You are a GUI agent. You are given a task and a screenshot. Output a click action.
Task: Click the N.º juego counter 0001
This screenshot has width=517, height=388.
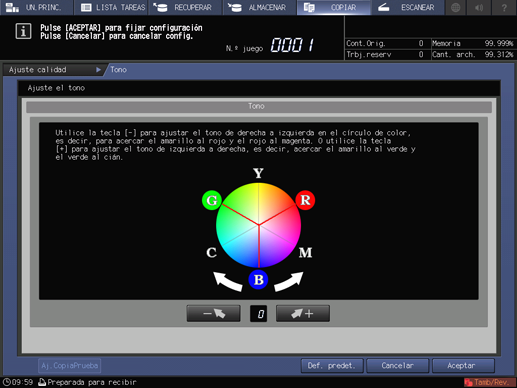(292, 45)
